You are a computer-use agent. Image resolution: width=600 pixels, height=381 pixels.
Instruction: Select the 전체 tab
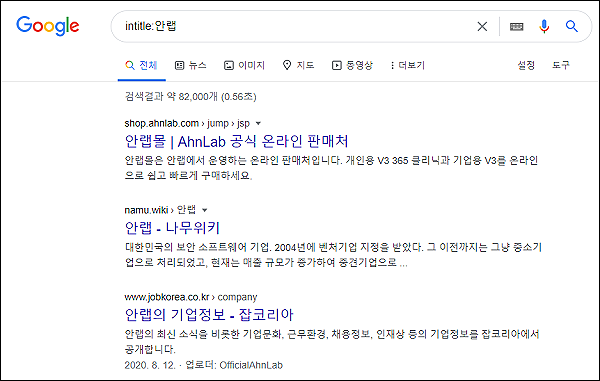141,65
